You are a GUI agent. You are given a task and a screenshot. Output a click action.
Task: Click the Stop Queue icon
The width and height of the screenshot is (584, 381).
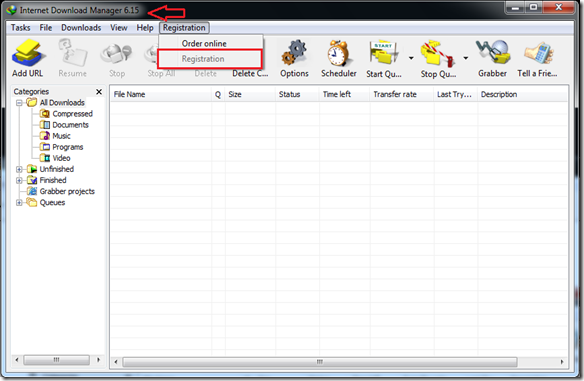click(x=438, y=53)
